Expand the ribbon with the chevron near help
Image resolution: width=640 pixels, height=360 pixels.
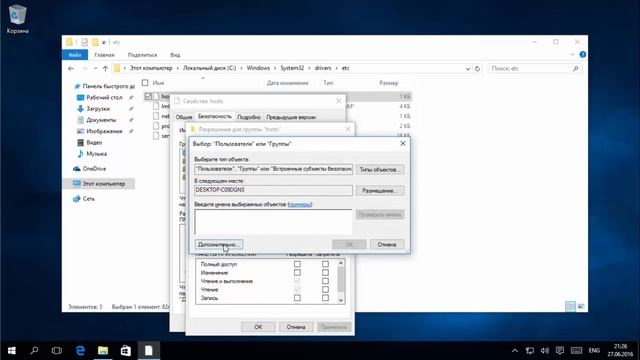point(572,55)
